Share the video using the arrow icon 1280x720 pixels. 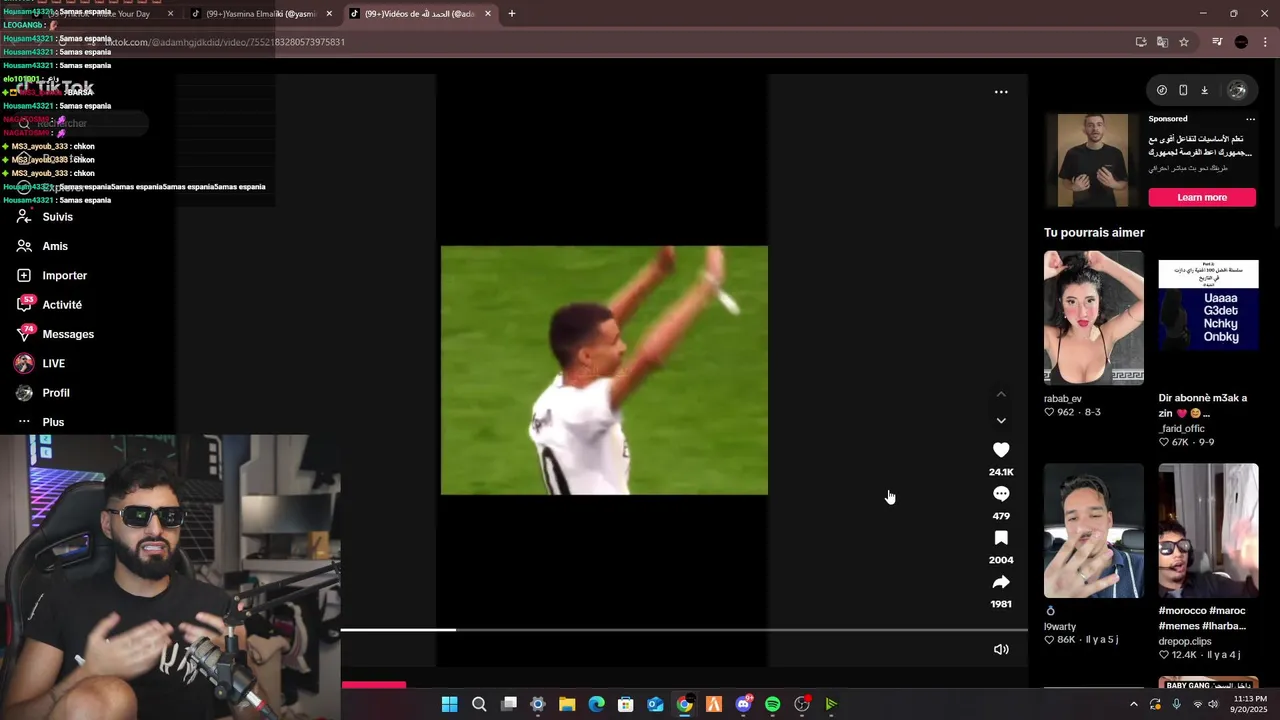click(1001, 582)
